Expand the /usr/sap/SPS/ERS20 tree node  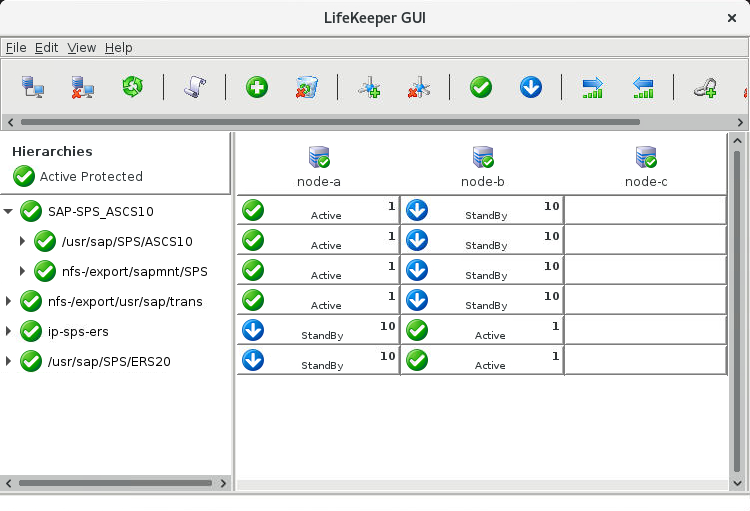pyautogui.click(x=8, y=361)
